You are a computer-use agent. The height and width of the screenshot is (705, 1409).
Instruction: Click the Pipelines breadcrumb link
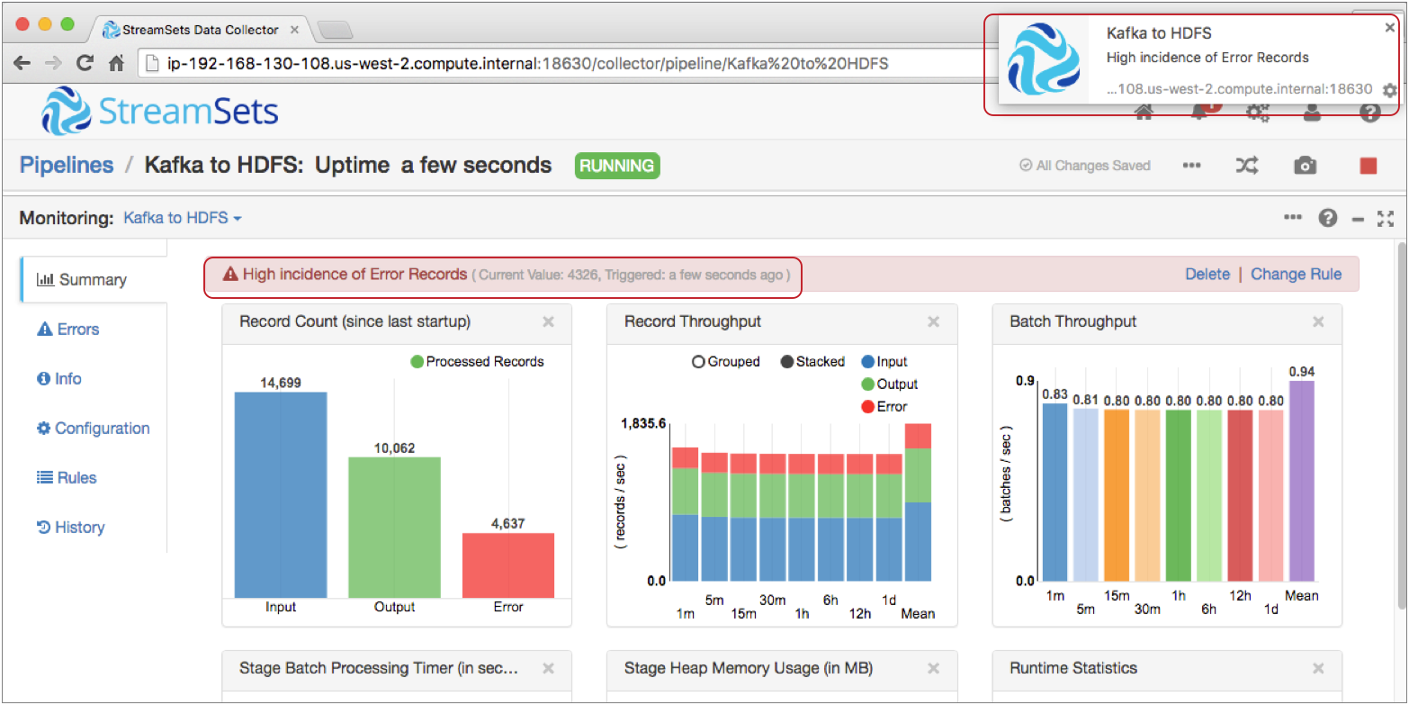[x=67, y=165]
